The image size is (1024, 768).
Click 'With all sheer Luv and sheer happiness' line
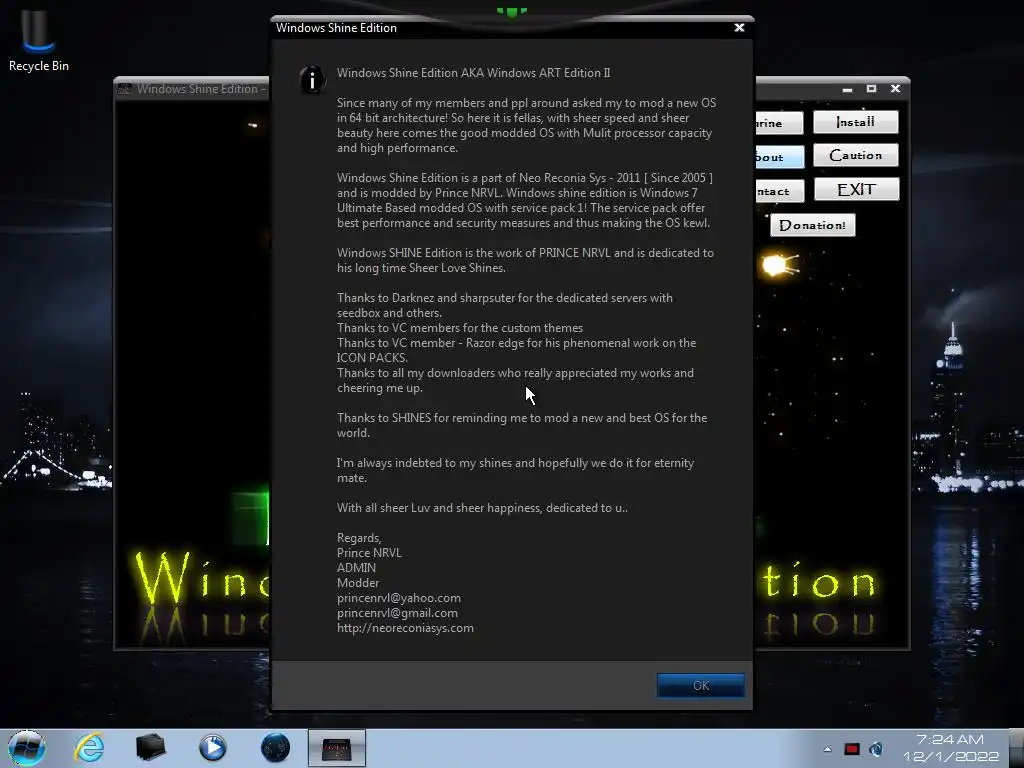pos(483,507)
